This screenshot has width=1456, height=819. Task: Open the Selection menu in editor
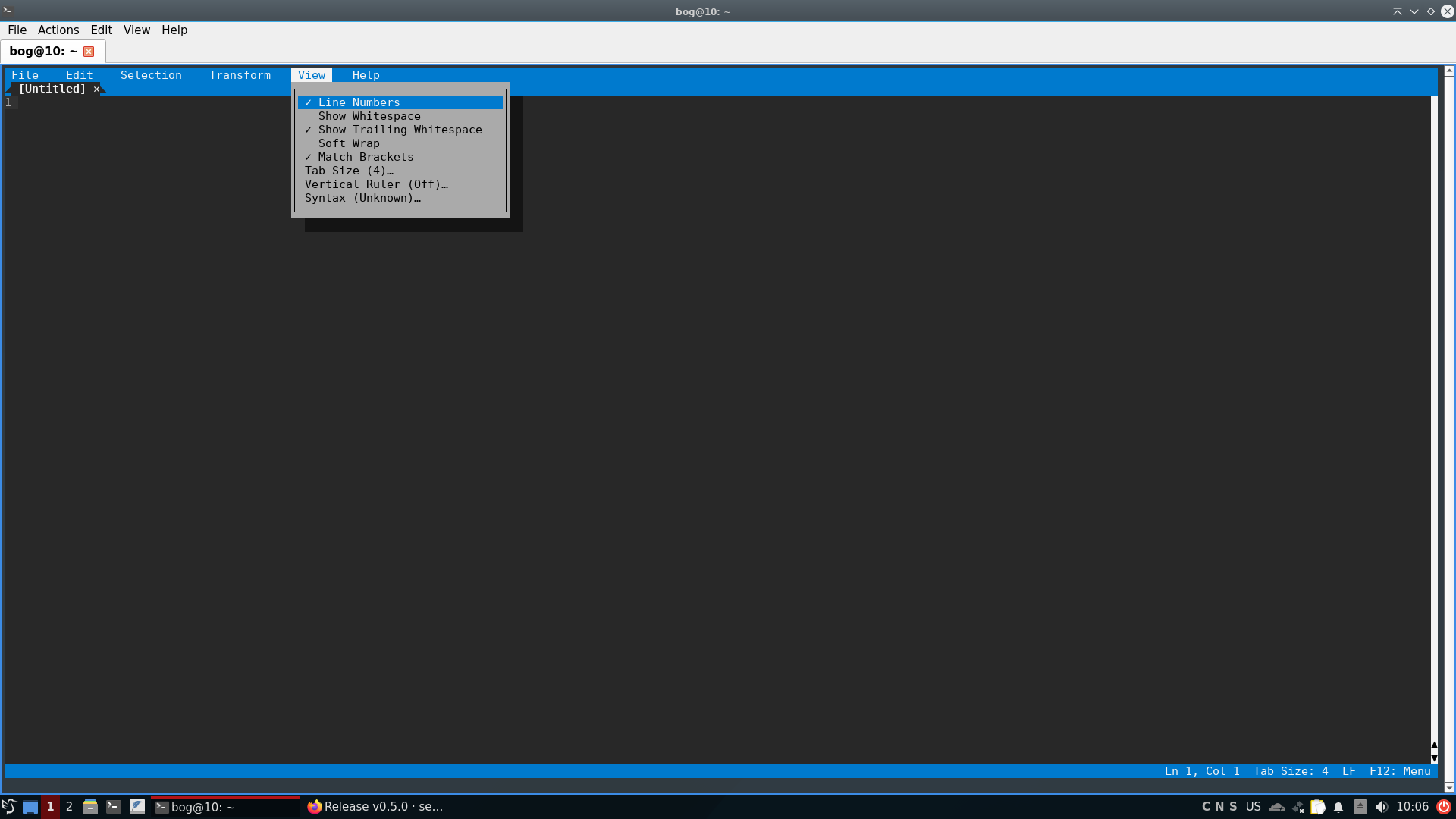pos(151,75)
